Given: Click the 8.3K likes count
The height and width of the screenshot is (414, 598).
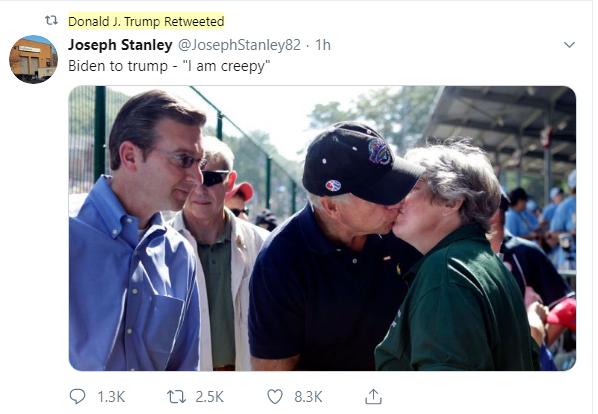Looking at the screenshot, I should [x=308, y=397].
